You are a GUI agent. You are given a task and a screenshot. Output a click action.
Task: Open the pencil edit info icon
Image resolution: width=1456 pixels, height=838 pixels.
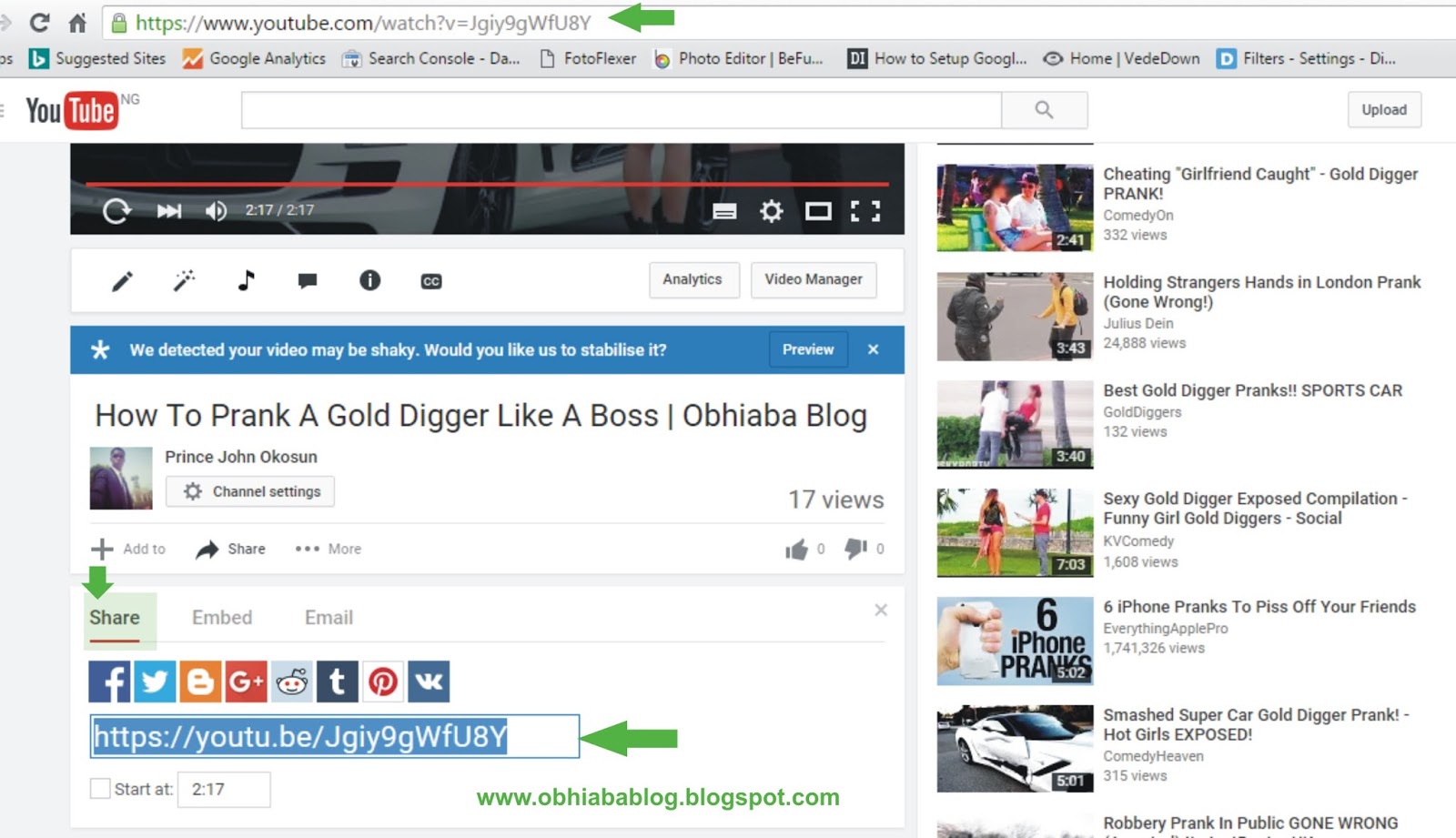[122, 281]
